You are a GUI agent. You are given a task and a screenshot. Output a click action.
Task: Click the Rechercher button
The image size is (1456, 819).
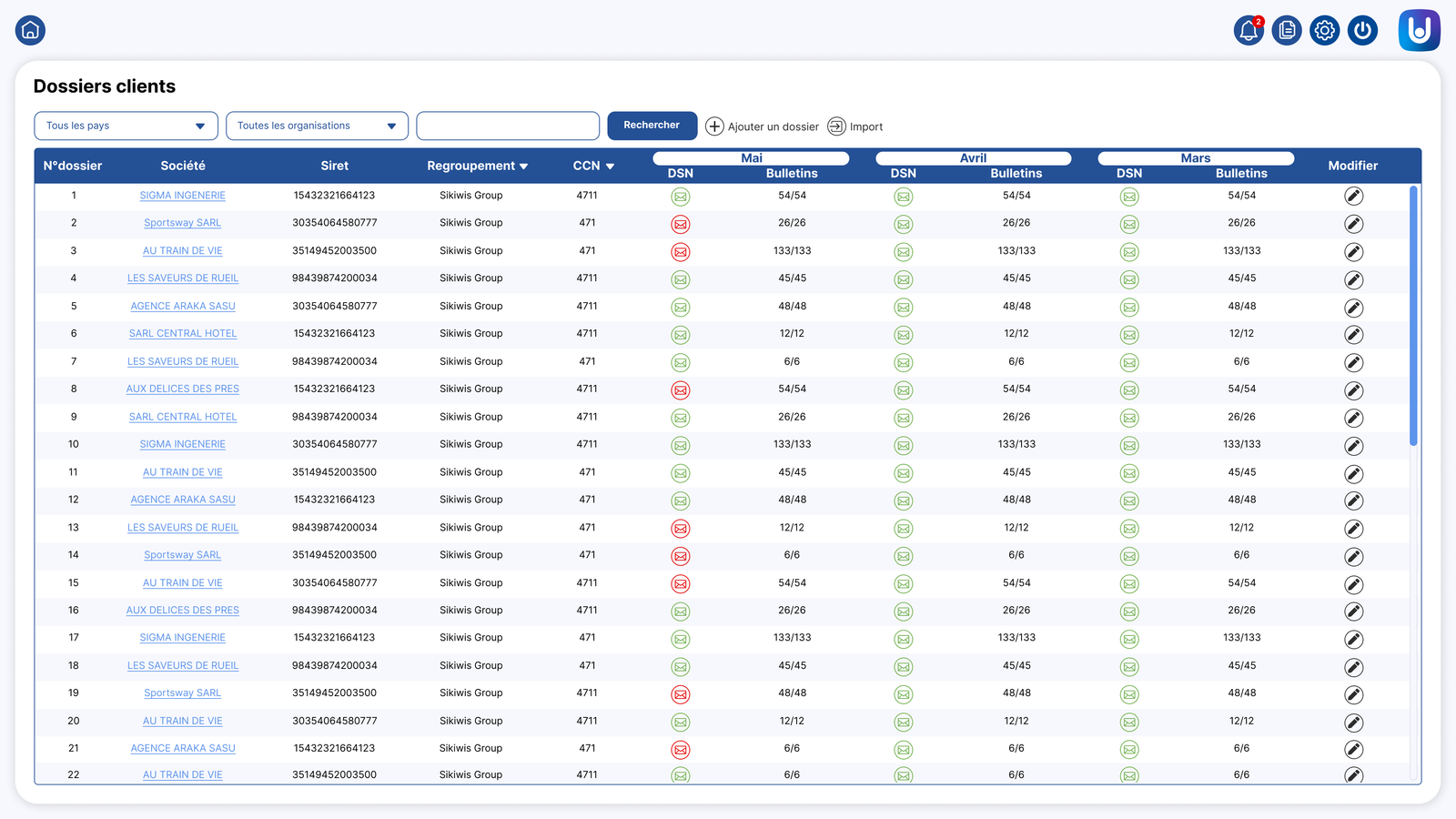click(x=652, y=126)
